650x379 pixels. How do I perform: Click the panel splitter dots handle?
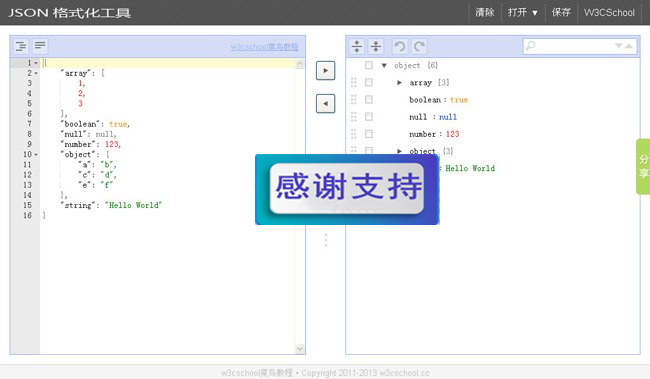click(326, 240)
